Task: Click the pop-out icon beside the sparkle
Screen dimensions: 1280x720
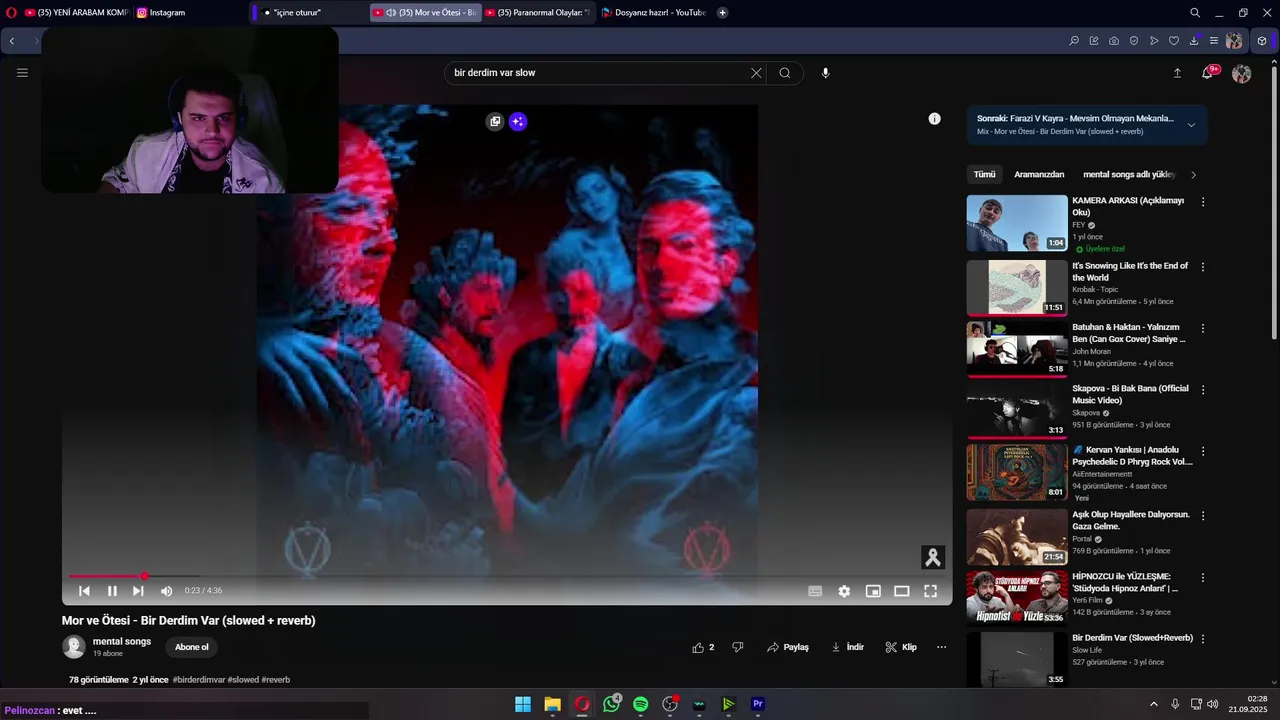Action: pos(495,122)
